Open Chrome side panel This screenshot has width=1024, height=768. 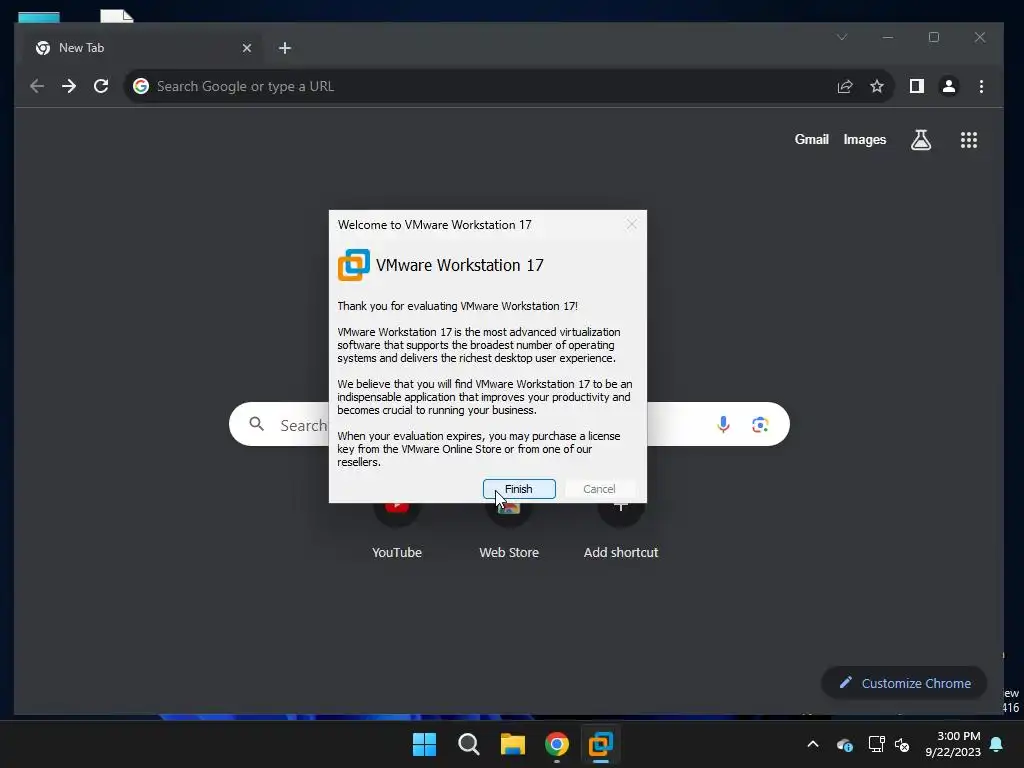click(916, 86)
